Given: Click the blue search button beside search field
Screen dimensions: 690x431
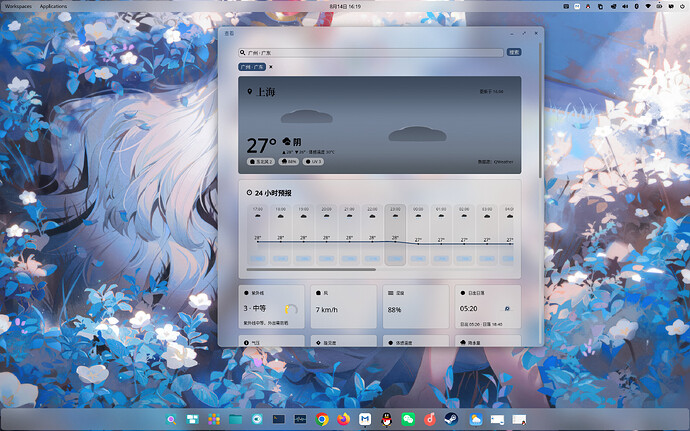Looking at the screenshot, I should 514,52.
